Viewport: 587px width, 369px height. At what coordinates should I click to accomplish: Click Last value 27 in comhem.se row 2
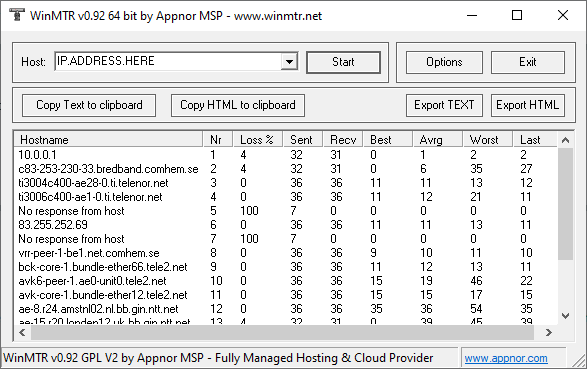[x=526, y=169]
